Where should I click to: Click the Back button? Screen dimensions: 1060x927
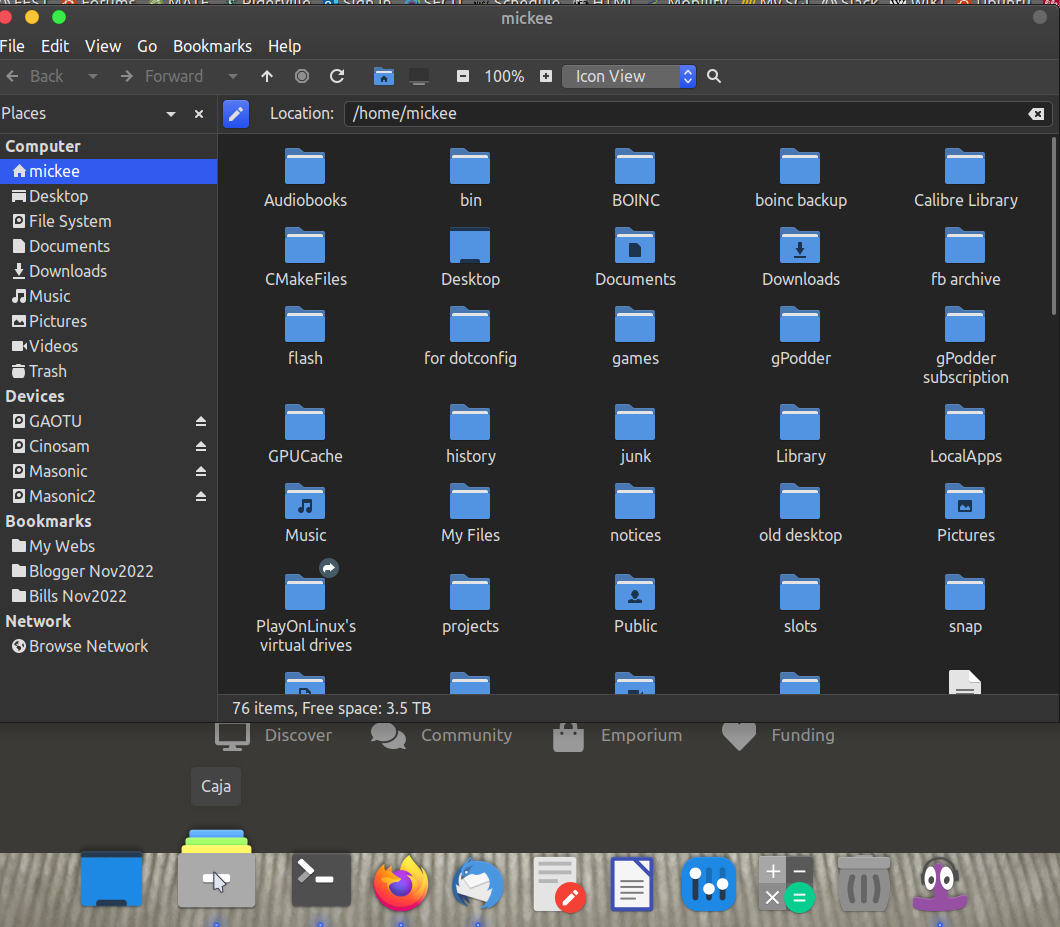[x=35, y=76]
